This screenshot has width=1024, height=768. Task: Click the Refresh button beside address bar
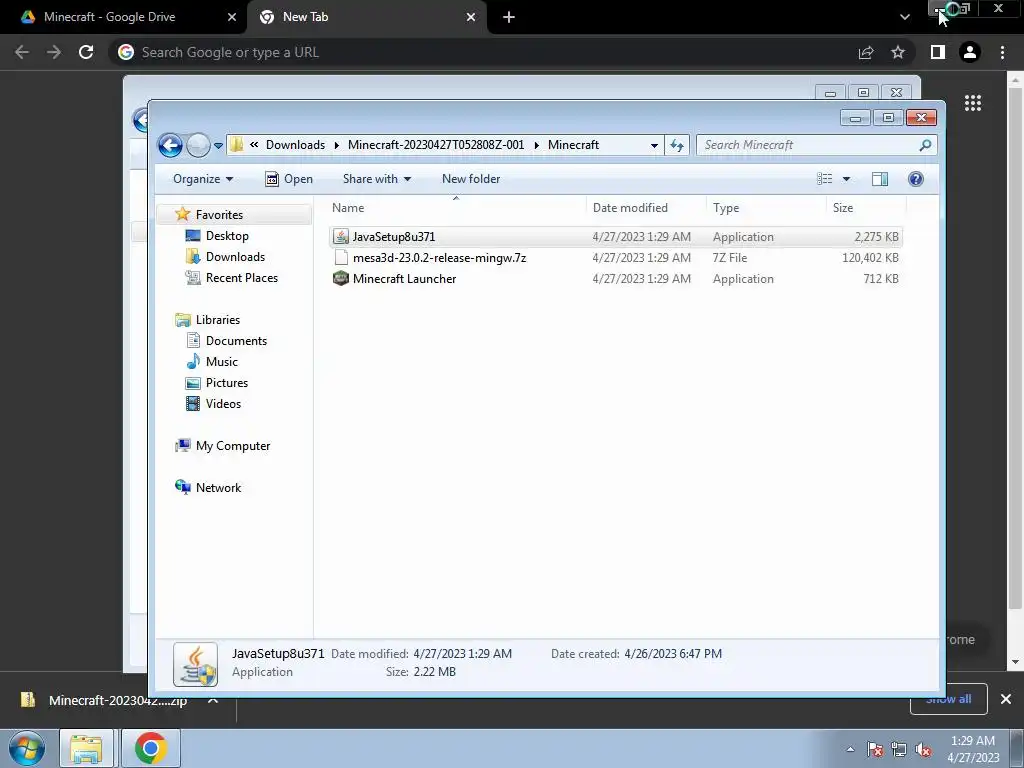point(677,146)
